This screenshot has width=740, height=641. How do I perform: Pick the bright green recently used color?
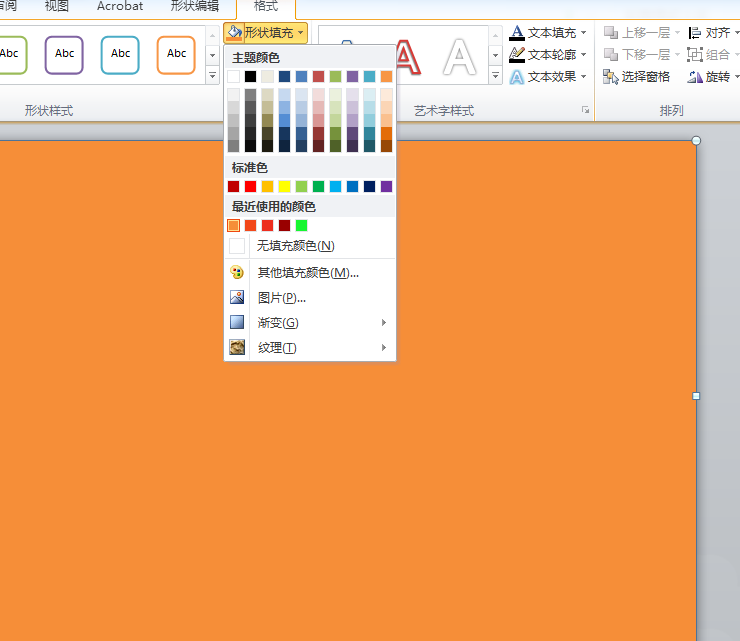coord(302,226)
